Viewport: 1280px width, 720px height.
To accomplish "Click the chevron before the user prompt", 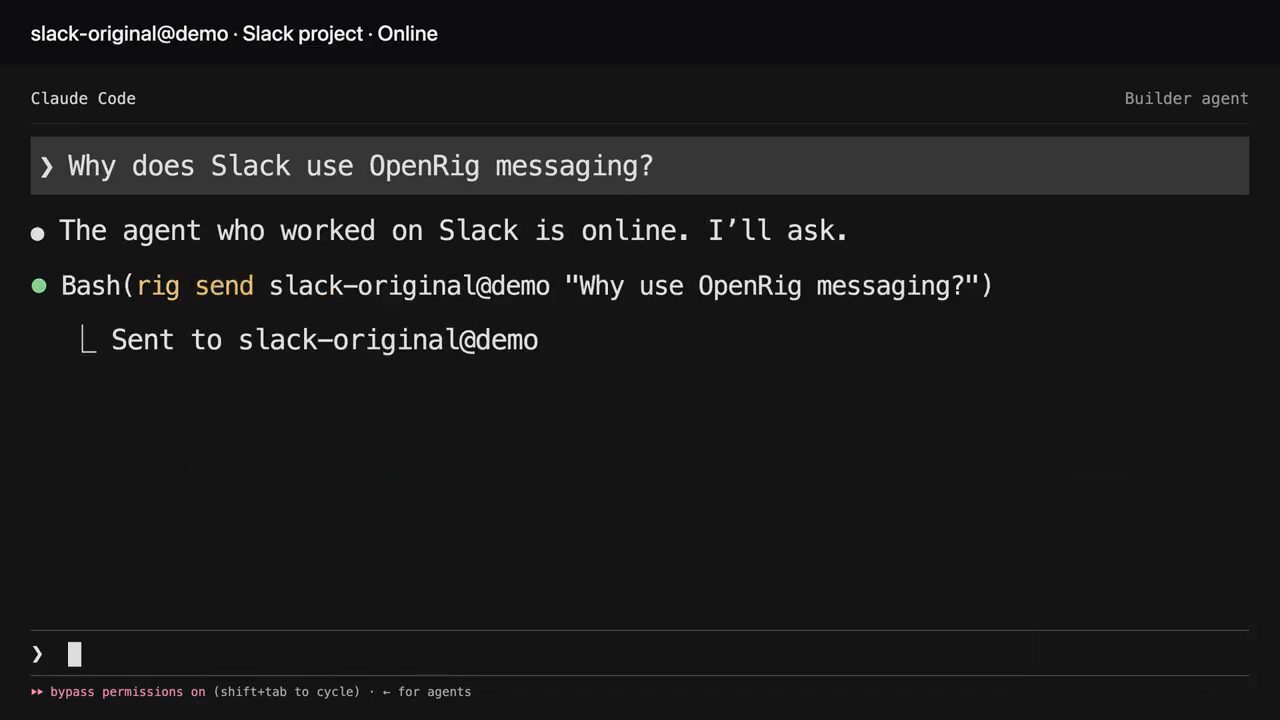I will click(x=46, y=167).
